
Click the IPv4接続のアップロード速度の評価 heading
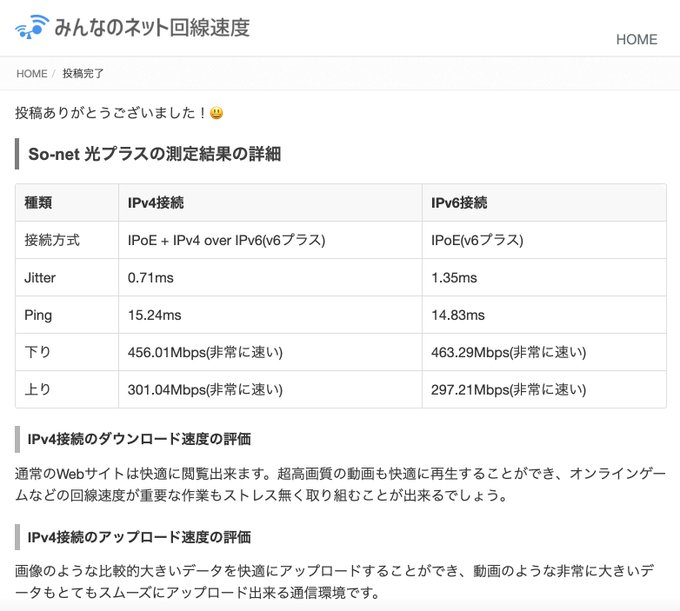[139, 537]
